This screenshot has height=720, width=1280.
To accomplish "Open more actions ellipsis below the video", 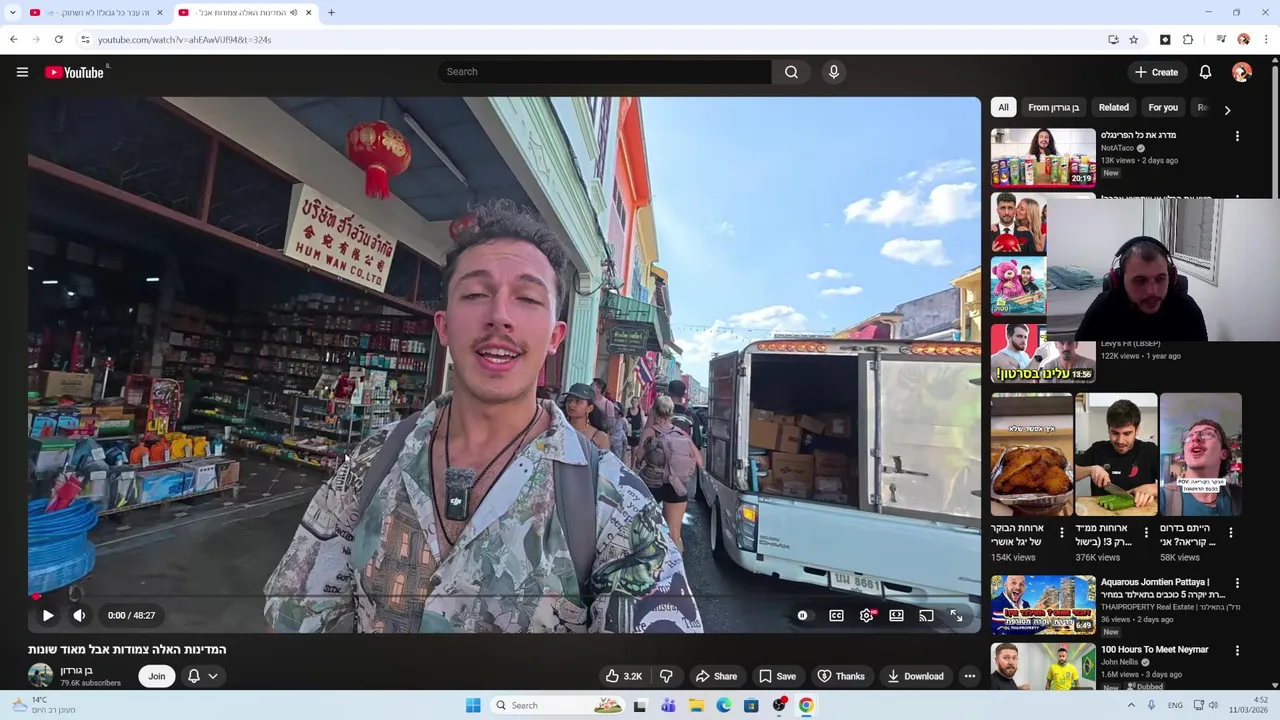I will pos(969,676).
